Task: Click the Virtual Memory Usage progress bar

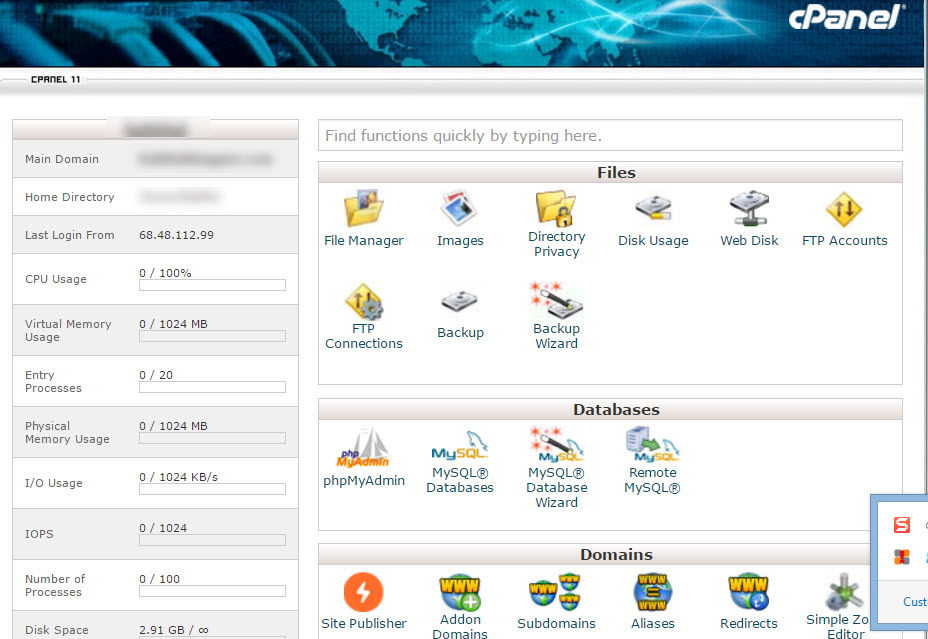Action: pyautogui.click(x=212, y=336)
